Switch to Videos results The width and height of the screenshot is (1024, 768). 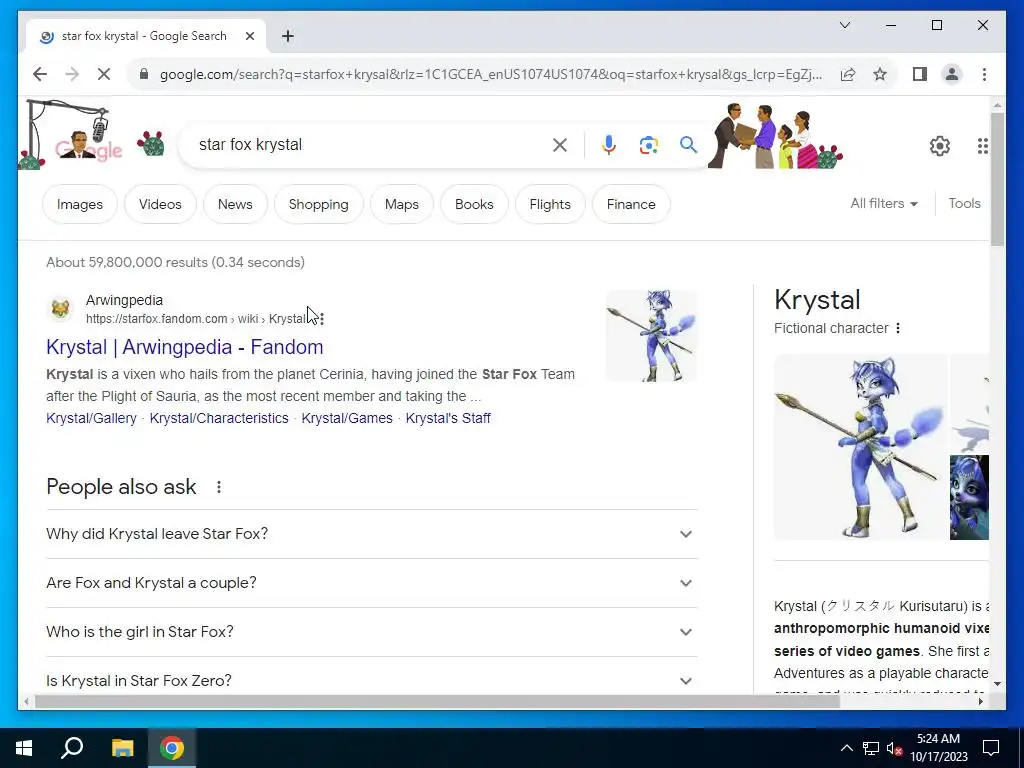(160, 204)
